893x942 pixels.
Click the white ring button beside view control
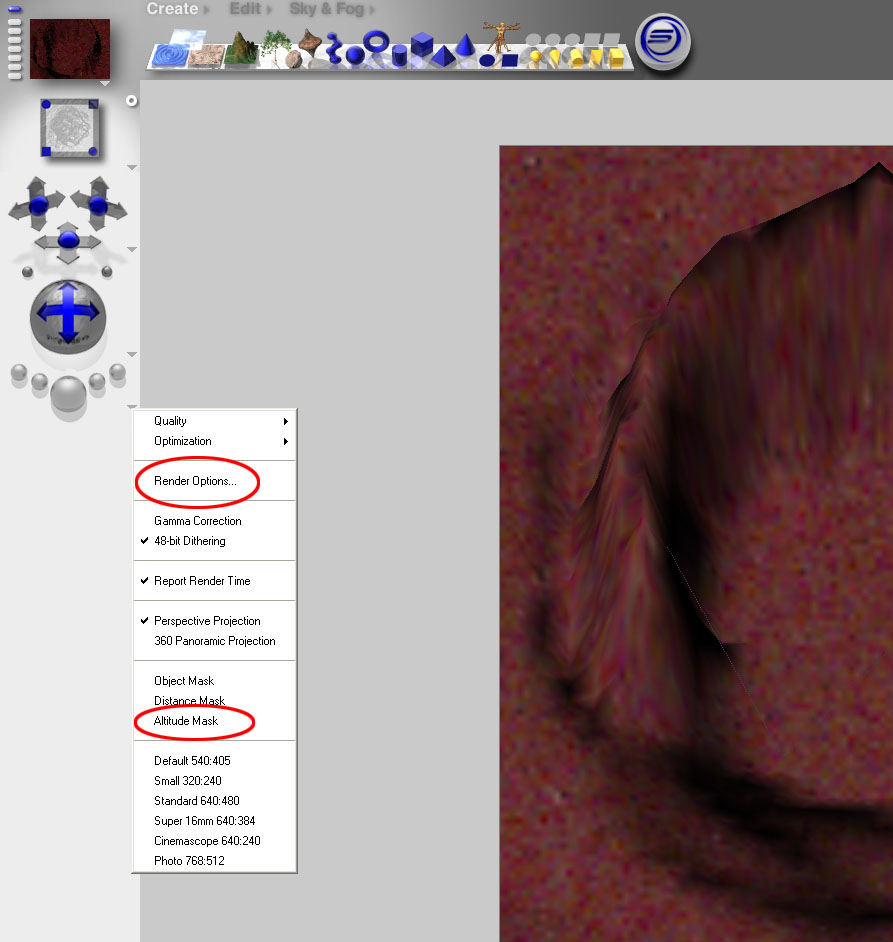click(132, 101)
